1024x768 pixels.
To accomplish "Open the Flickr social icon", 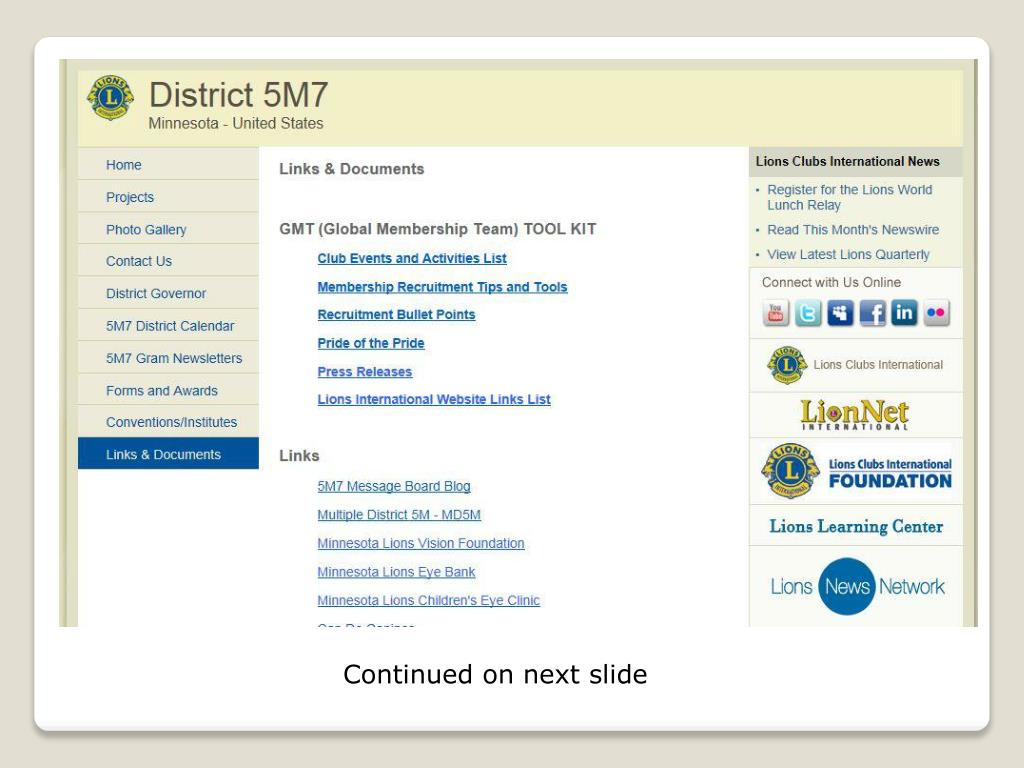I will click(x=936, y=313).
